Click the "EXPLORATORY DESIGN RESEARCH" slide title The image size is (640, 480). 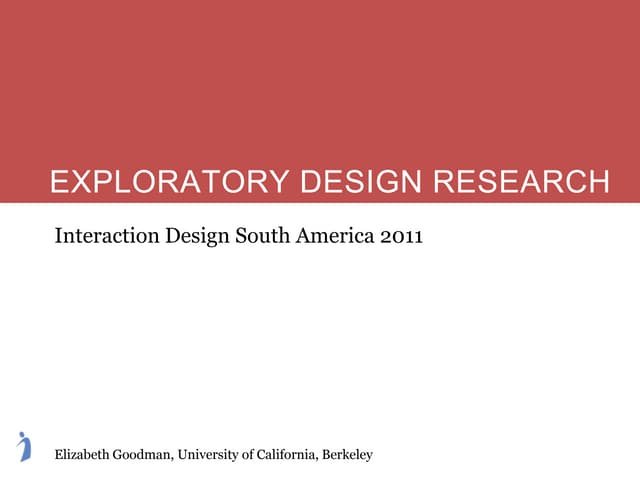[329, 182]
